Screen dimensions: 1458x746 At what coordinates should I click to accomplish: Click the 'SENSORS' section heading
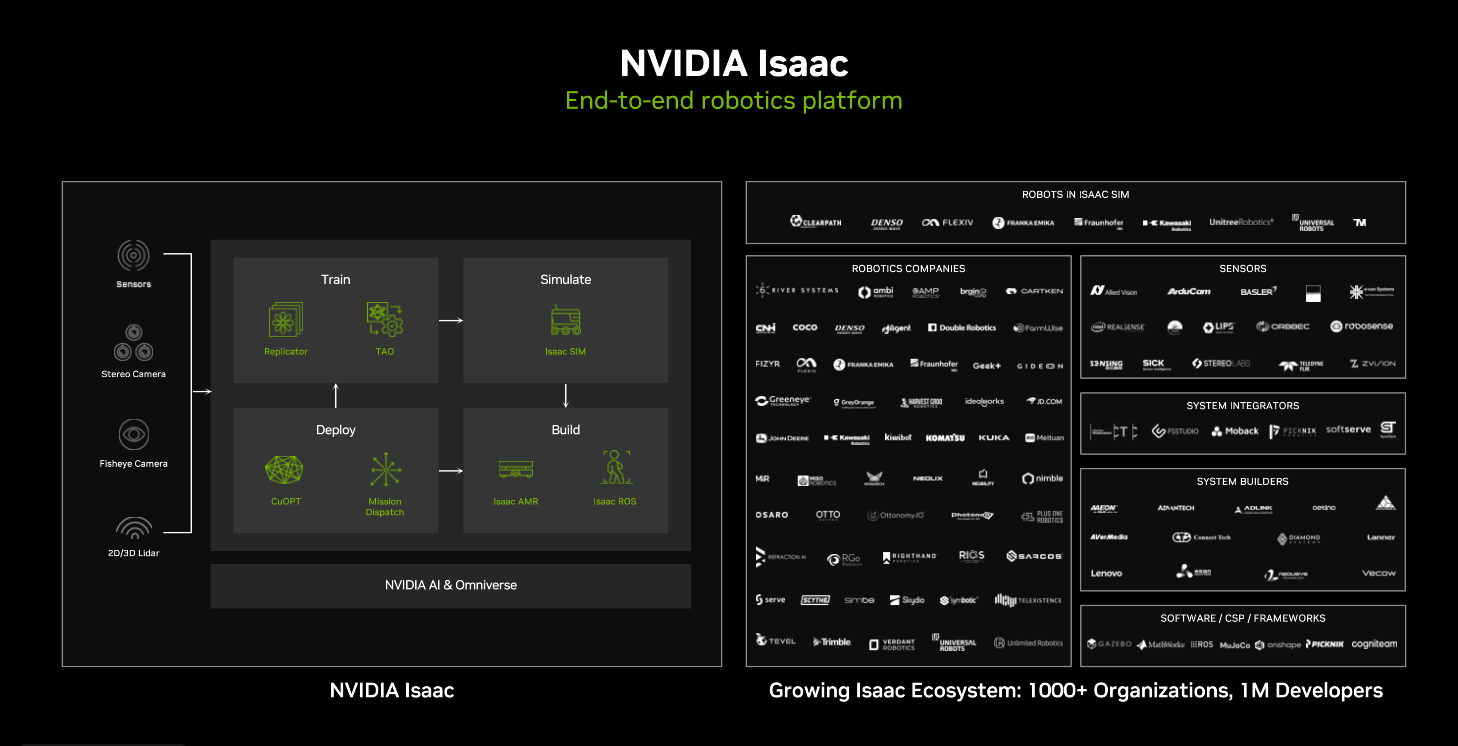pos(1243,268)
